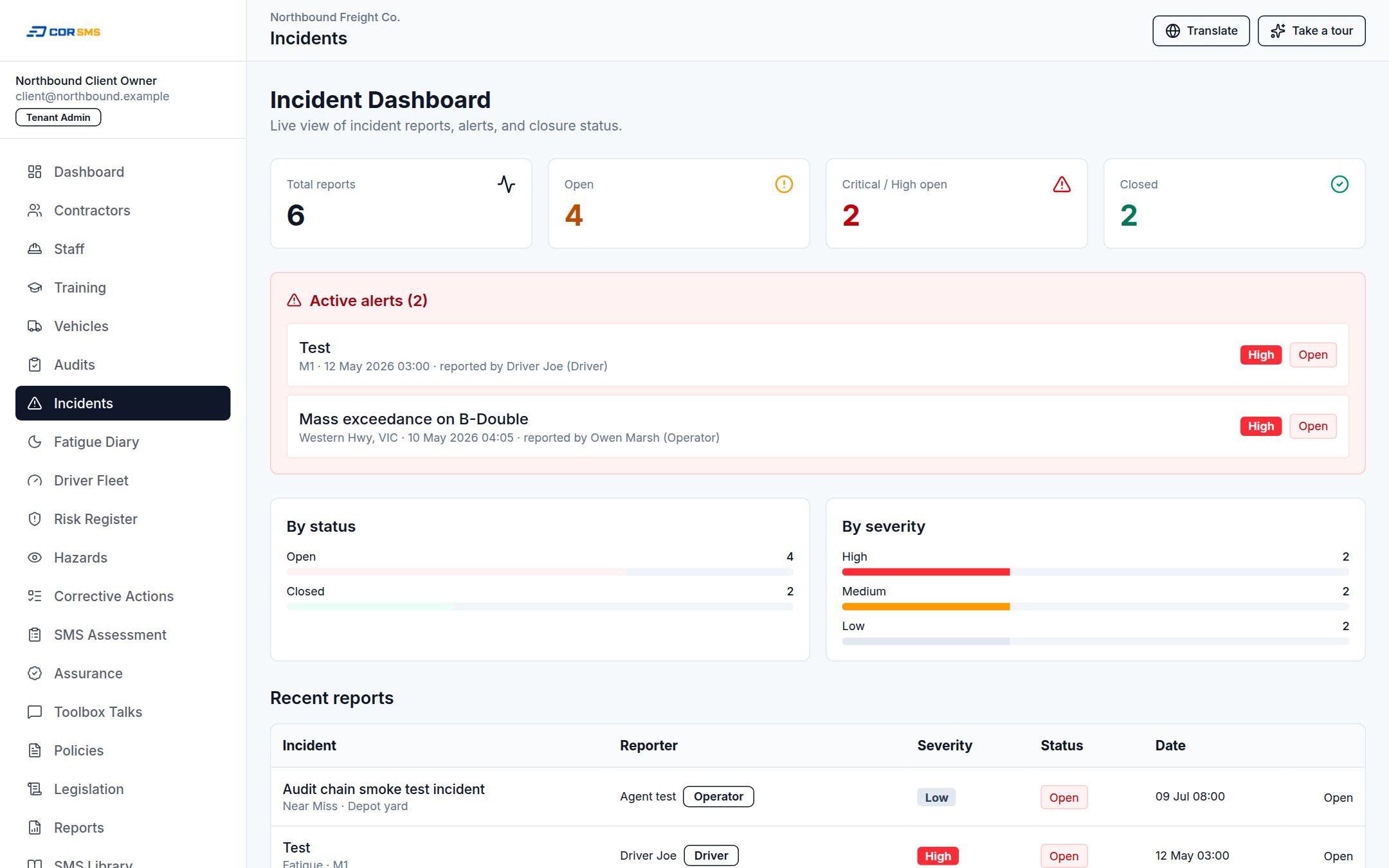The height and width of the screenshot is (868, 1389).
Task: Click the Assurance check-circle icon
Action: [x=35, y=673]
